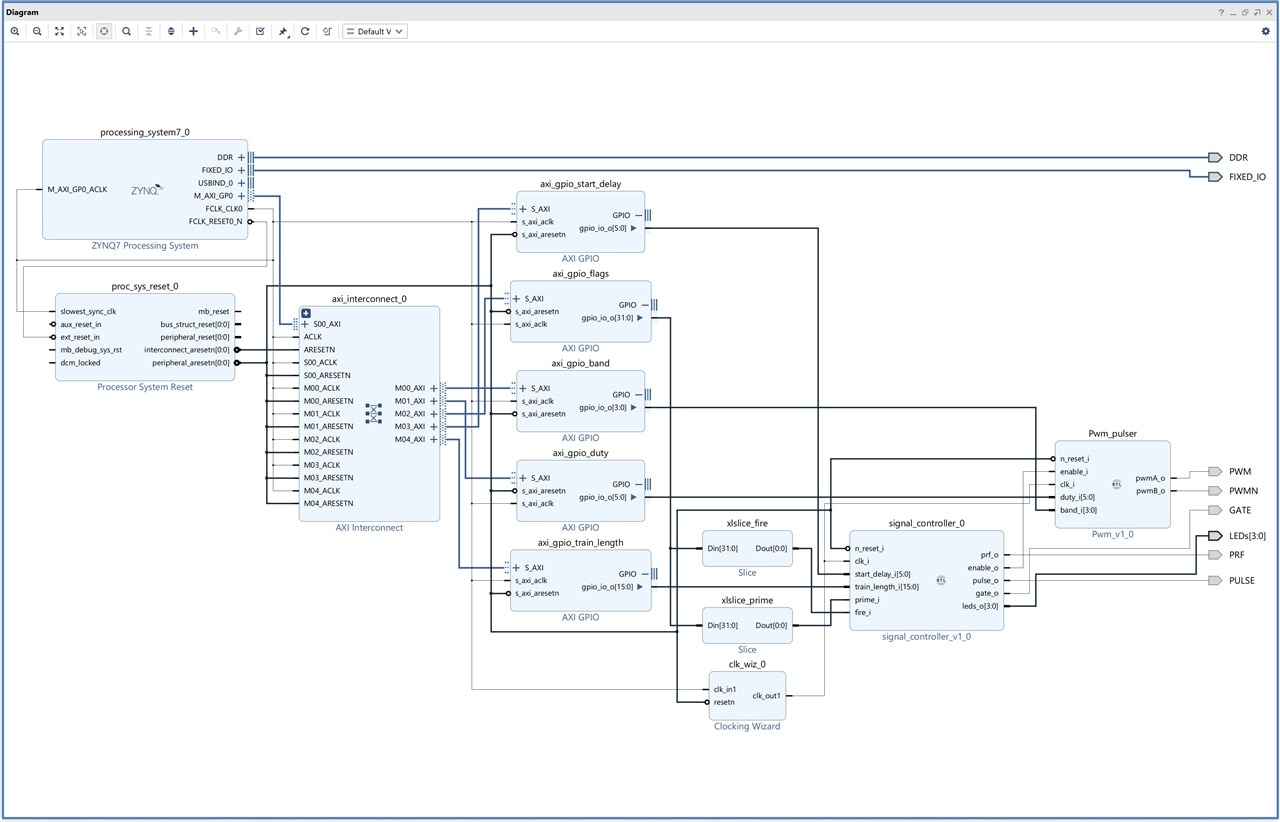Viewport: 1280px width, 822px height.
Task: Add IP using the plus icon
Action: coord(193,31)
